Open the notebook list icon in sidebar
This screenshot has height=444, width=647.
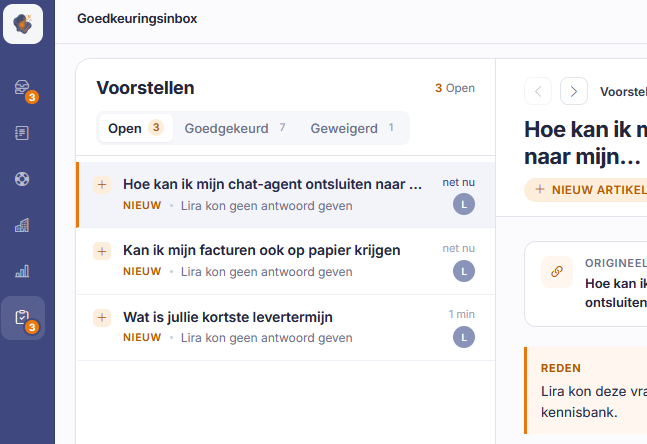[22, 133]
